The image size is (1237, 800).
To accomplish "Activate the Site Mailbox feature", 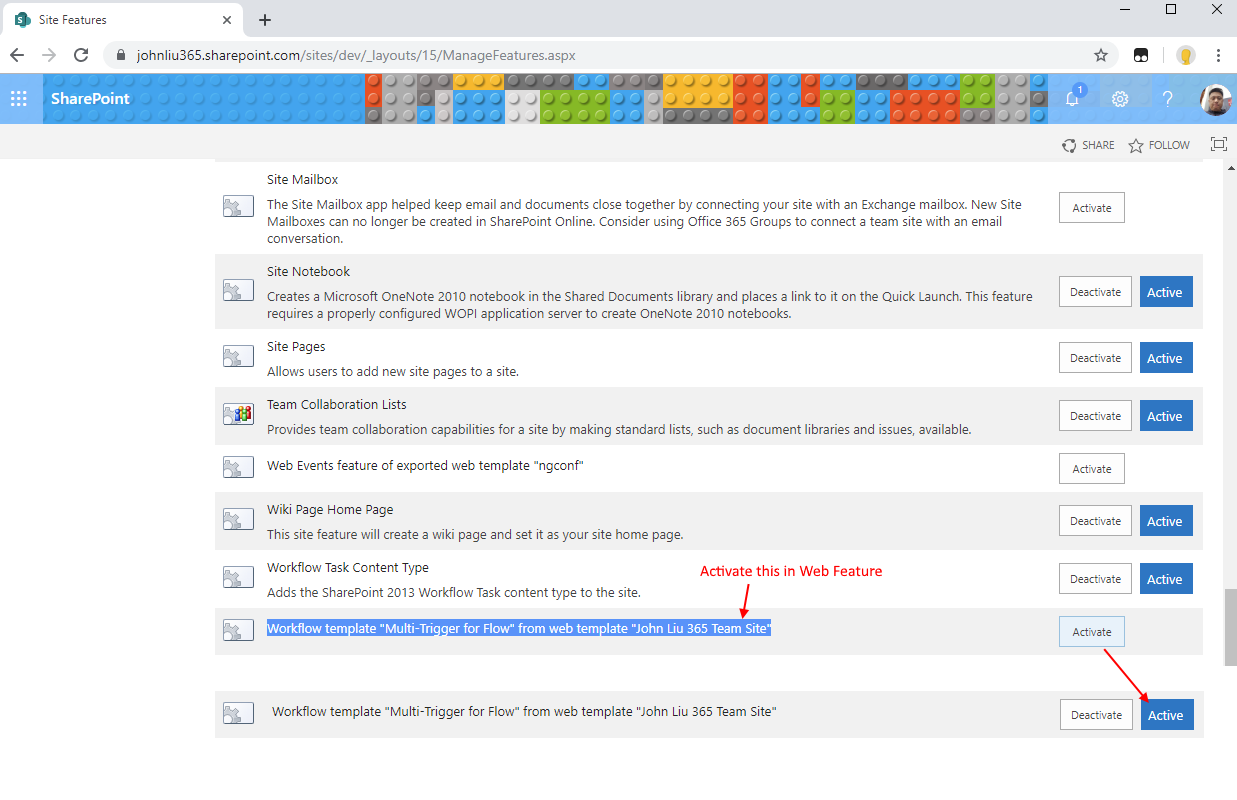I will [1091, 208].
